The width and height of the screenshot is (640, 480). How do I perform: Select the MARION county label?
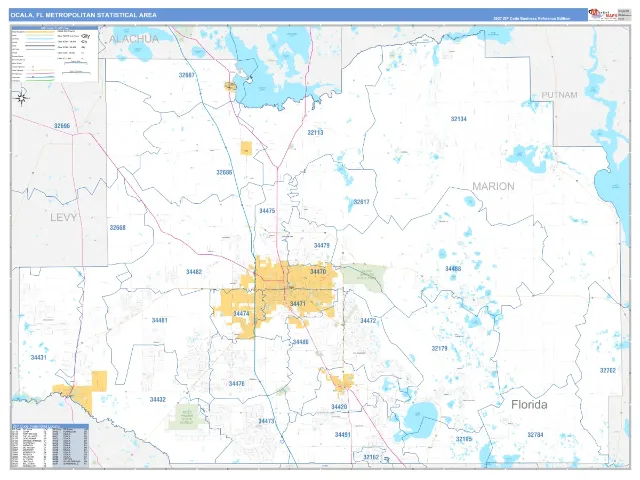(x=493, y=186)
